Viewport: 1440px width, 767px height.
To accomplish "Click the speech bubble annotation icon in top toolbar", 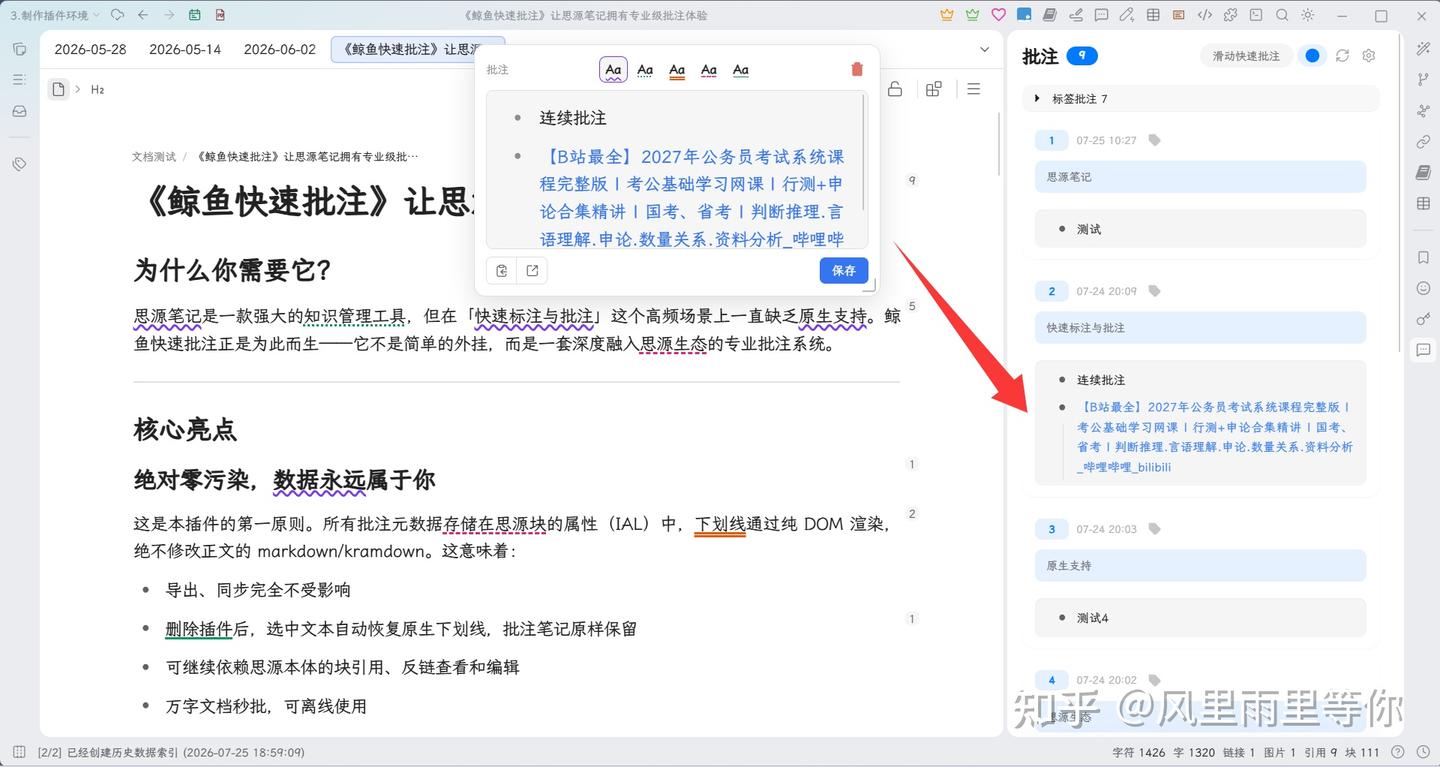I will pyautogui.click(x=1101, y=15).
